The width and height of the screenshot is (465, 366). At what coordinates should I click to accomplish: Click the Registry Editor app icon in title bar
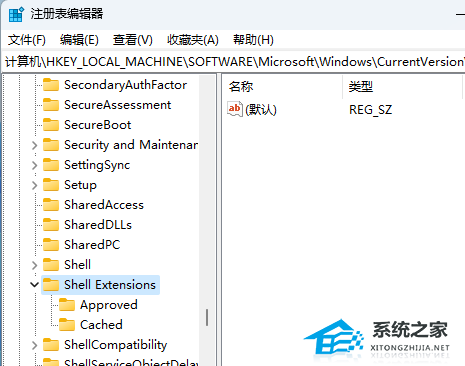16,14
